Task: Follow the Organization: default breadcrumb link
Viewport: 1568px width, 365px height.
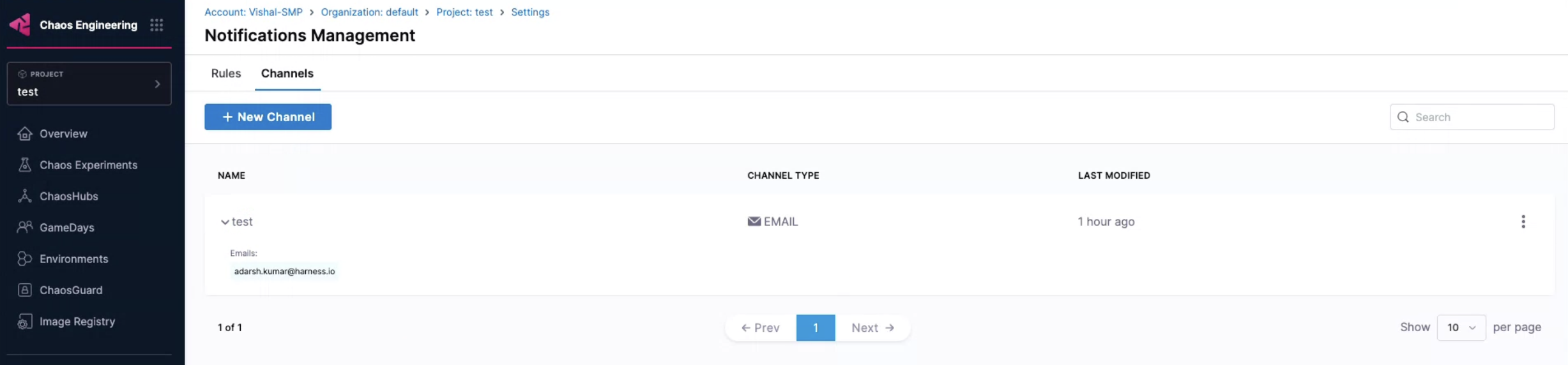Action: pos(369,12)
